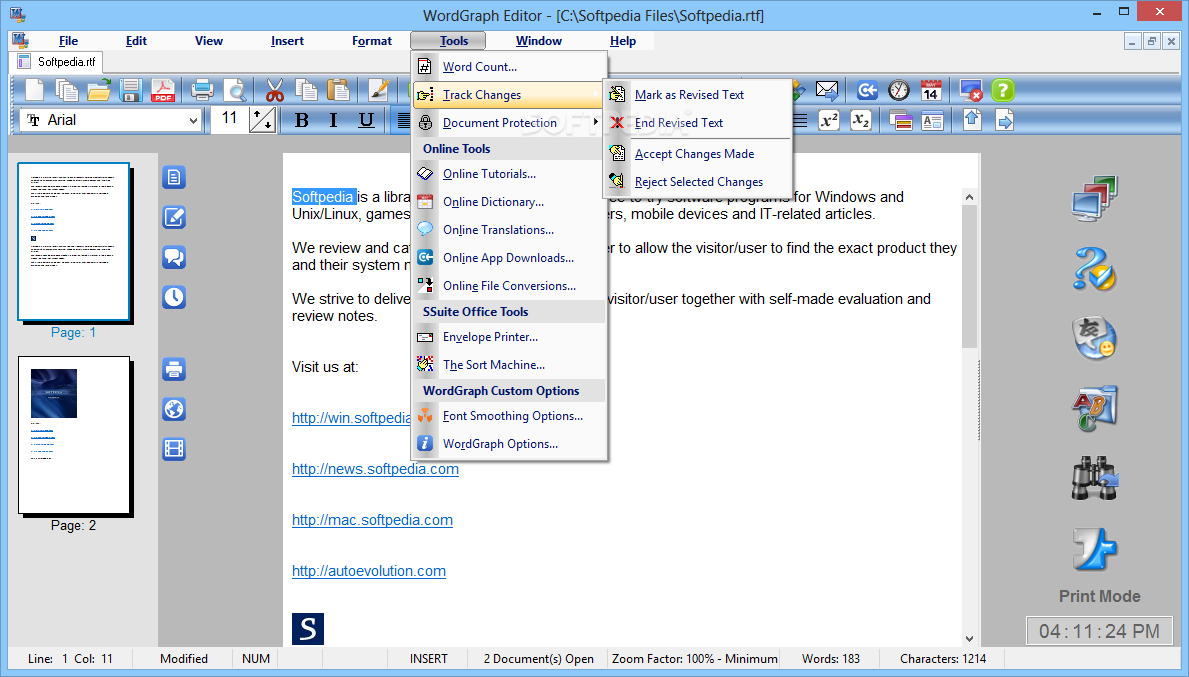This screenshot has height=677, width=1189.
Task: Click the blue clock sidebar icon
Action: (x=174, y=297)
